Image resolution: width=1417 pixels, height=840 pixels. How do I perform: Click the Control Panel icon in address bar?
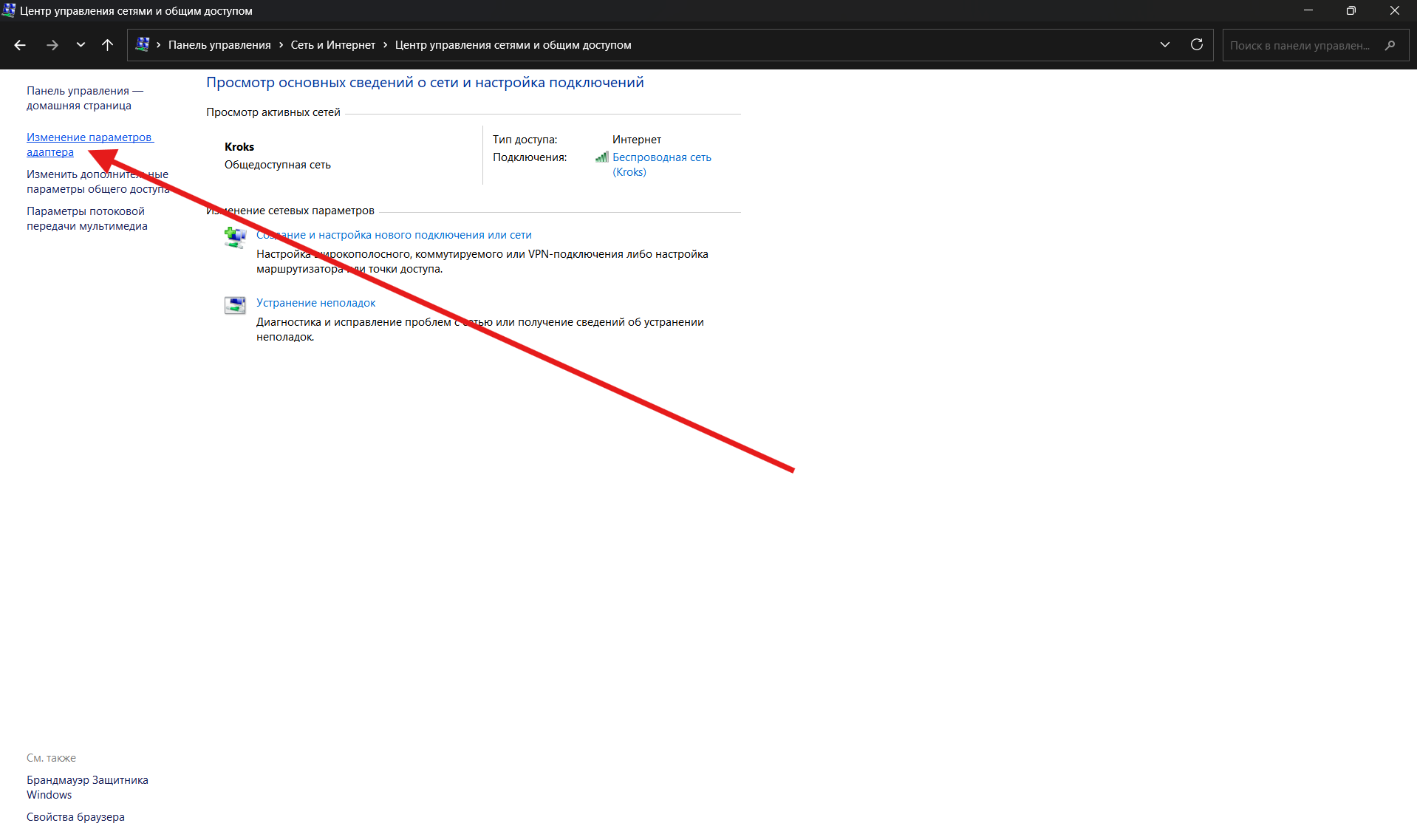[143, 45]
